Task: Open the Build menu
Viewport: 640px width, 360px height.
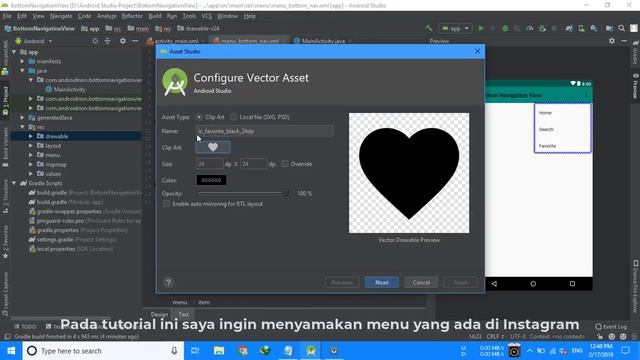Action: tap(155, 16)
